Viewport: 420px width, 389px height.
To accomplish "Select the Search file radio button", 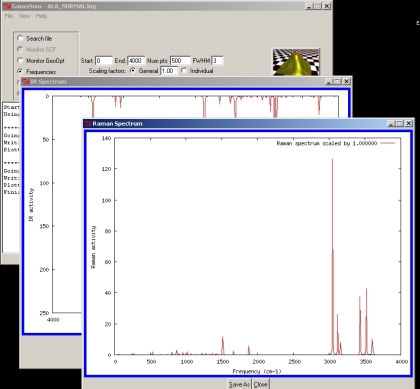I will point(20,38).
